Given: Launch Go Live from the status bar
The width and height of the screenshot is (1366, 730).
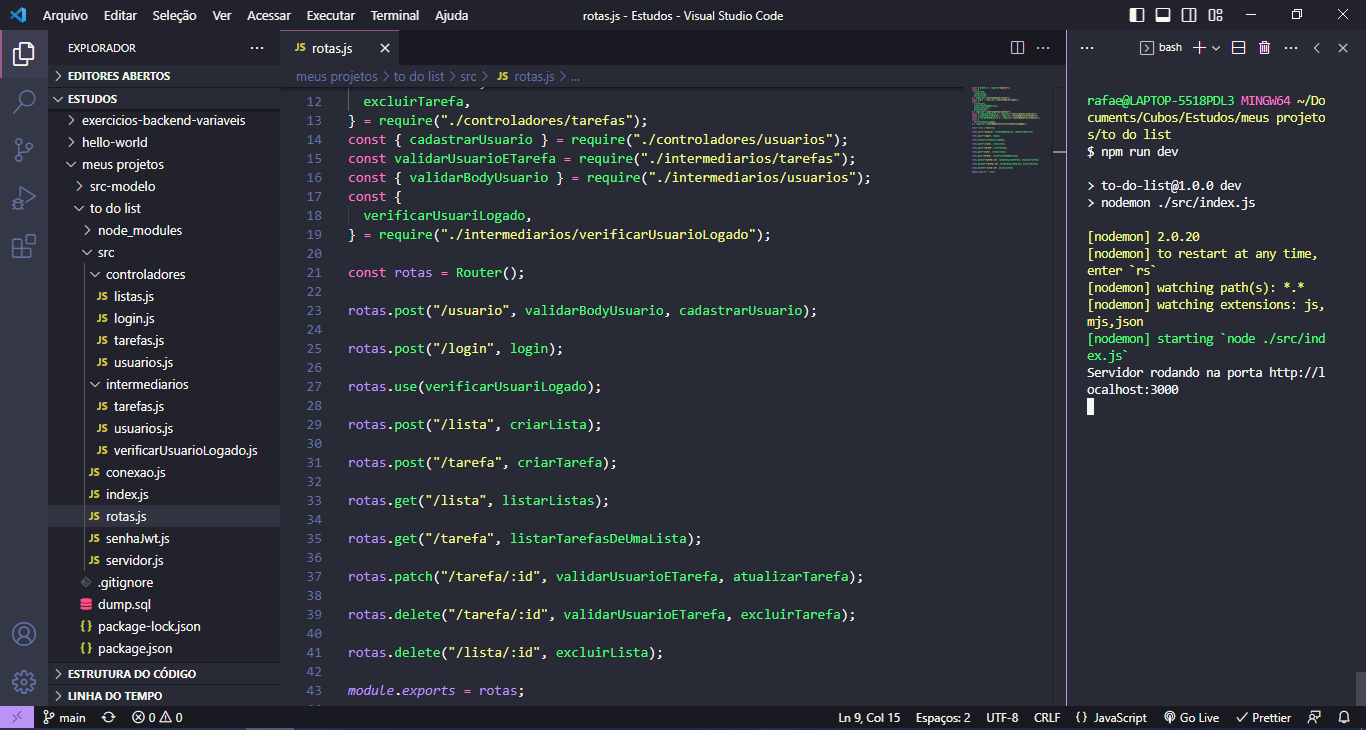Looking at the screenshot, I should pos(1190,717).
